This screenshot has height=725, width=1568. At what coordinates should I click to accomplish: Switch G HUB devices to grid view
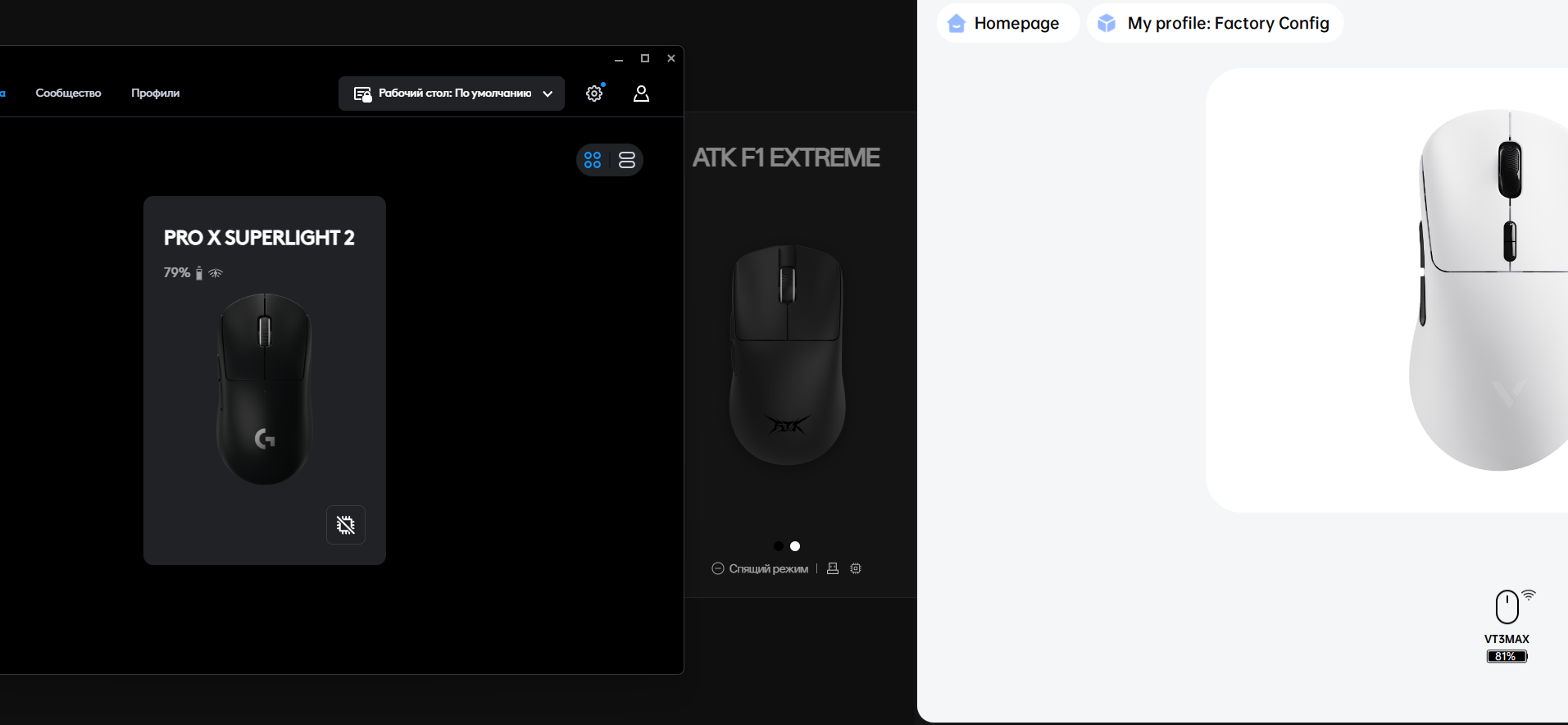[x=593, y=160]
